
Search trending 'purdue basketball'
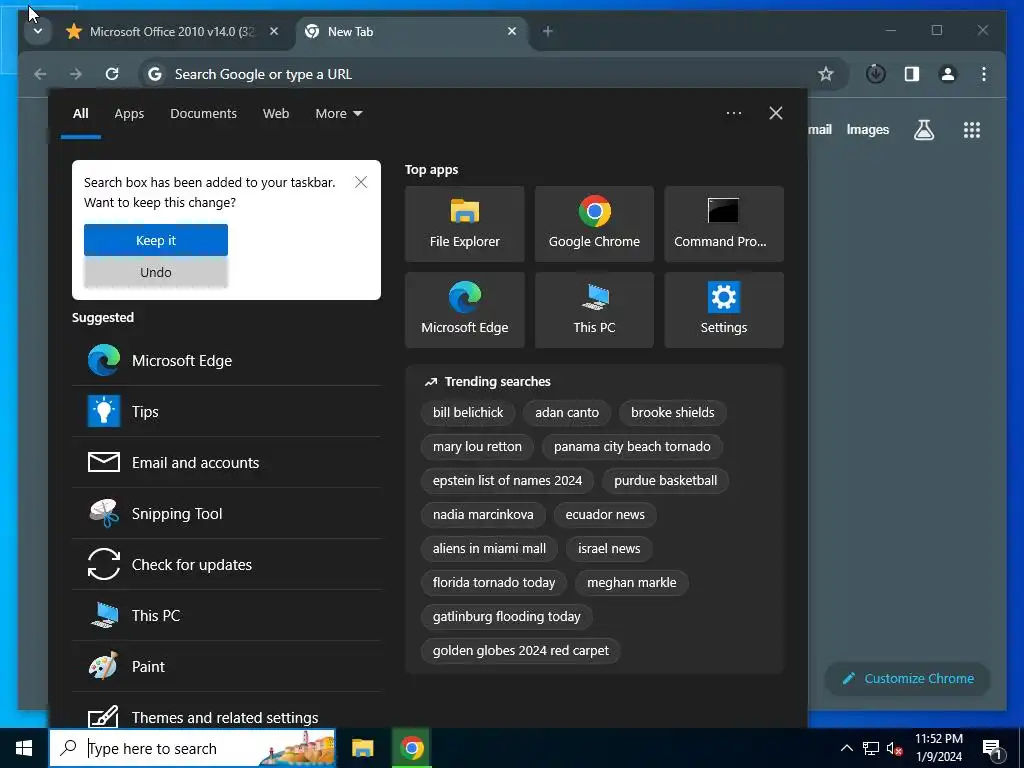665,481
